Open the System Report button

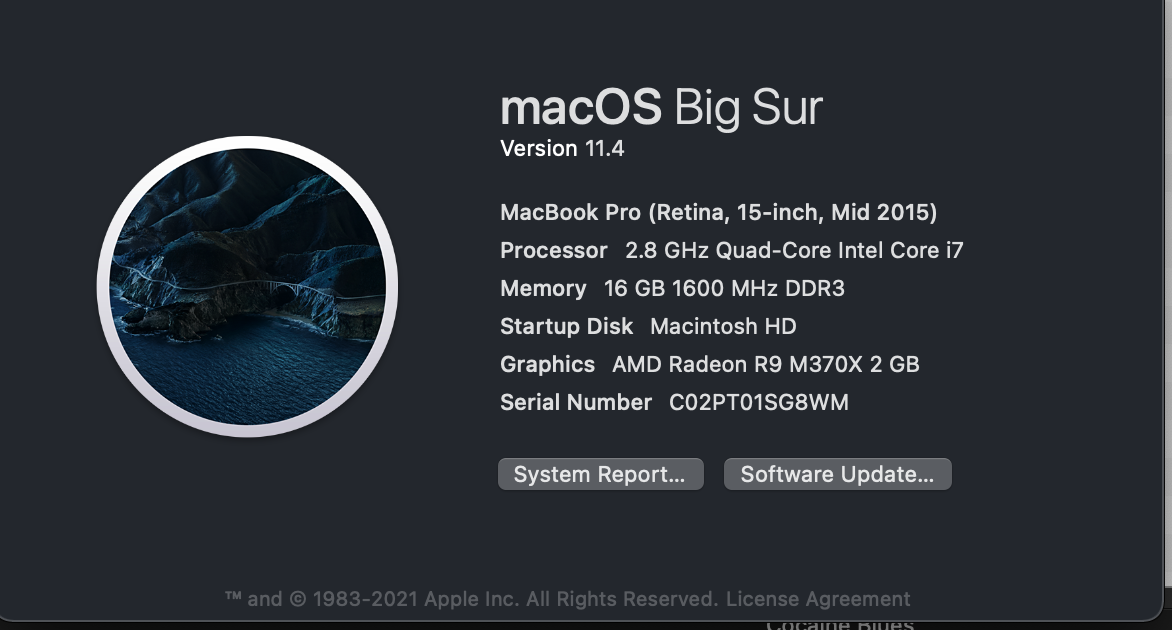600,474
